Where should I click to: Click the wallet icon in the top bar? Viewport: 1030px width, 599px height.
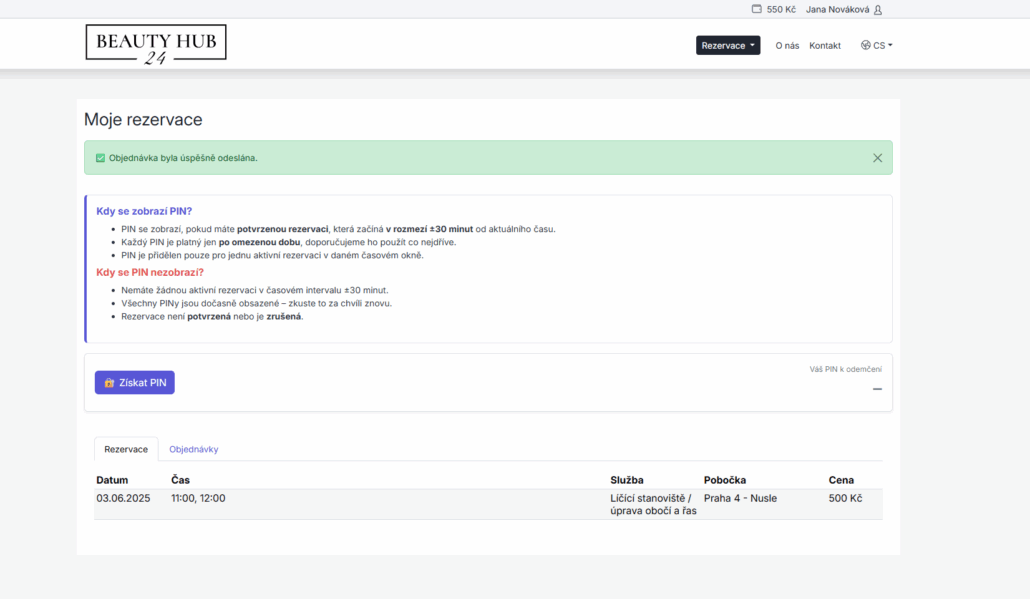coord(757,9)
